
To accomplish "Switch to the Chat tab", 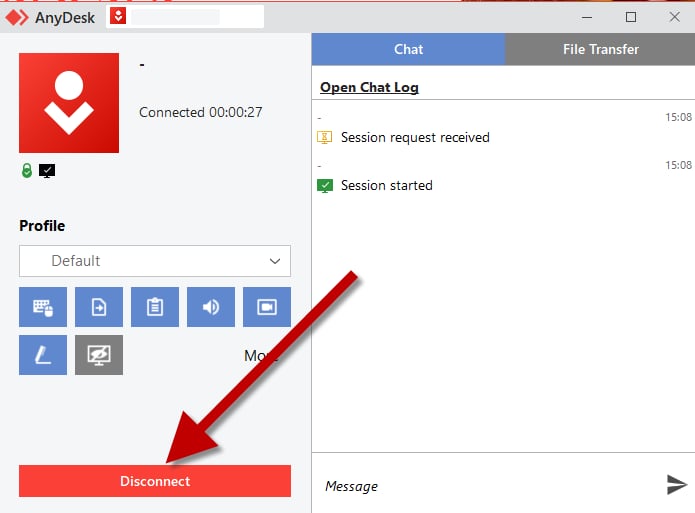I will [408, 49].
